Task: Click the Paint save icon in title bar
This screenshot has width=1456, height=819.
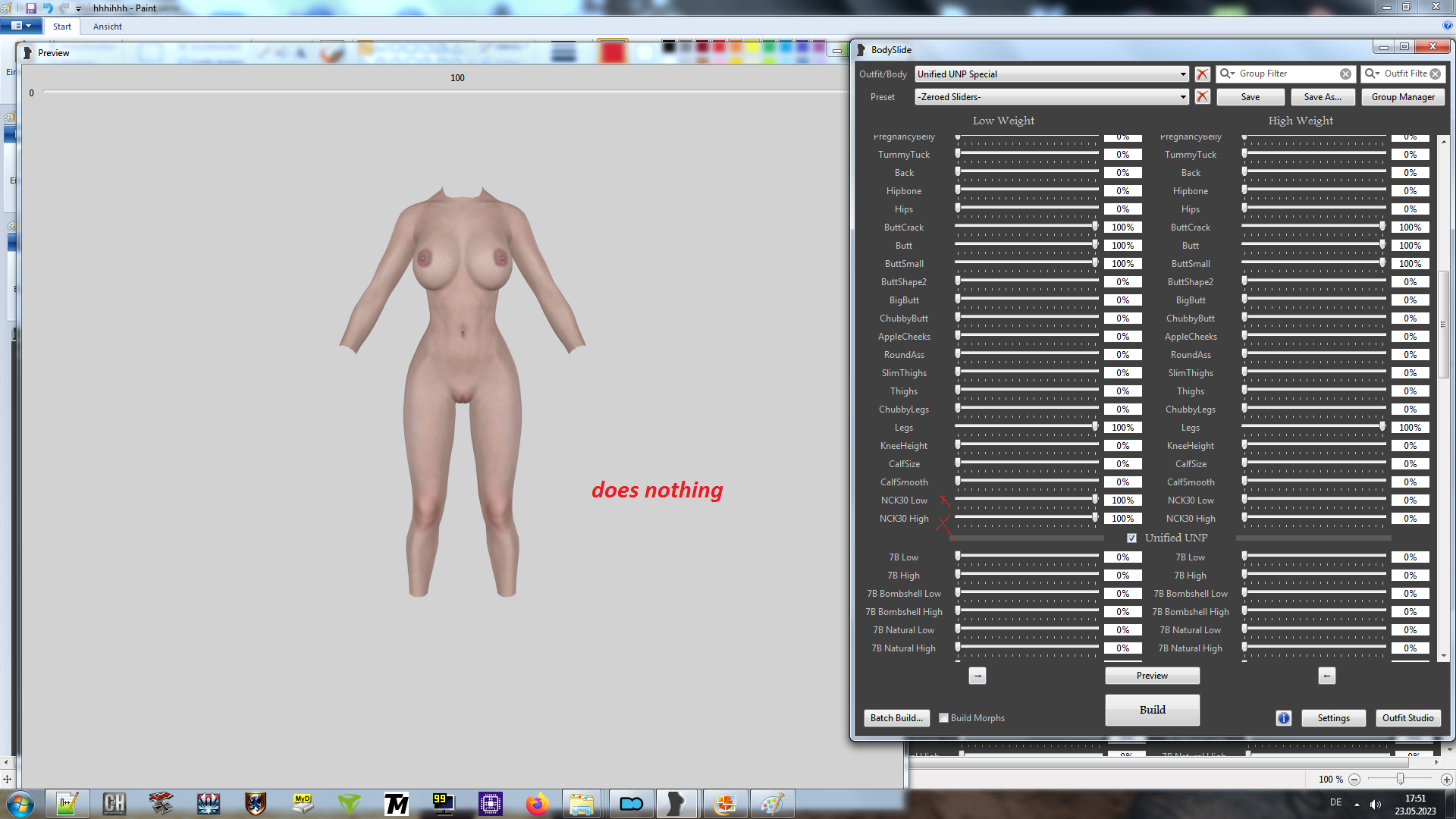Action: point(31,8)
